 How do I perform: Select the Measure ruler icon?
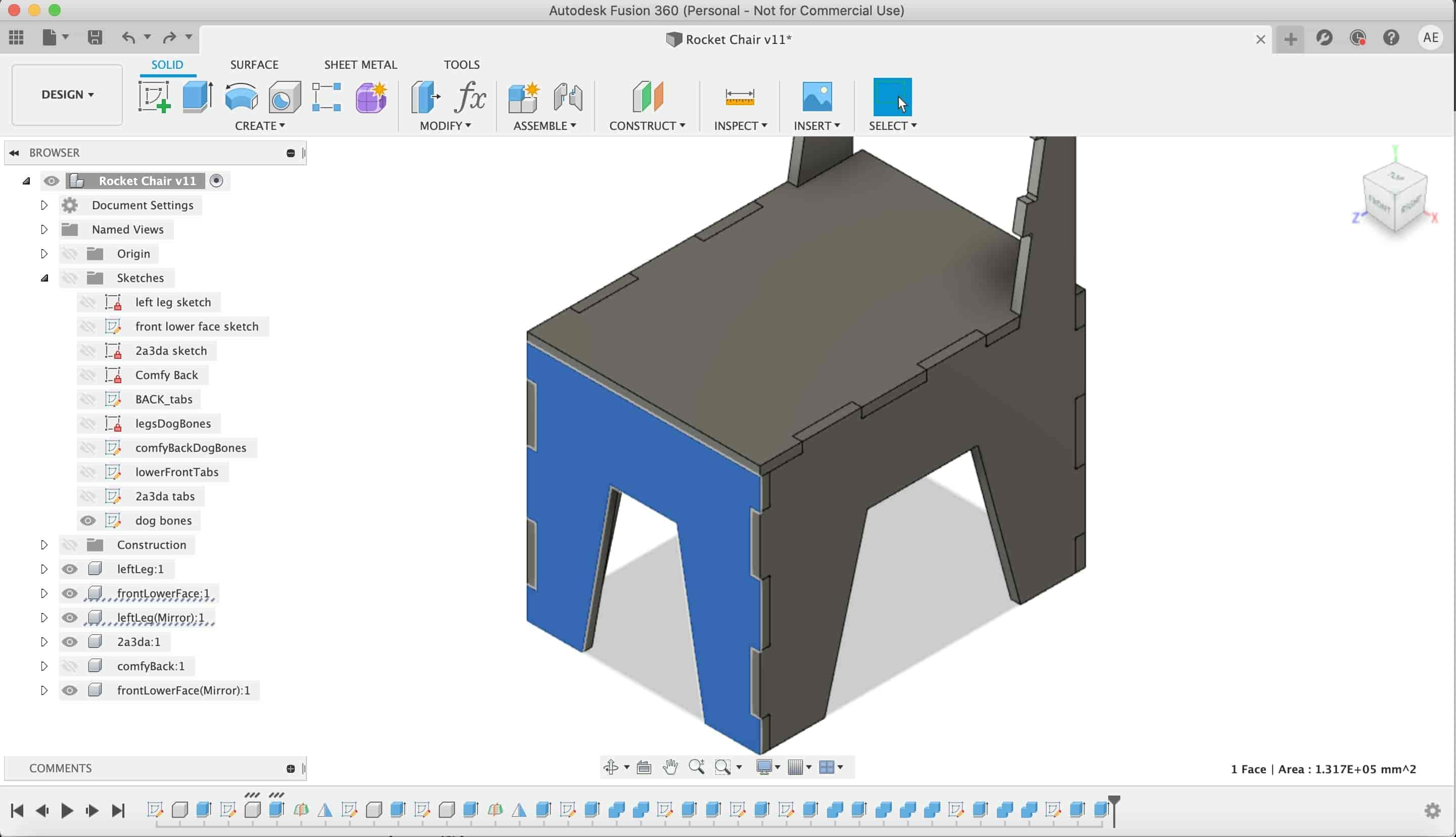[x=740, y=97]
